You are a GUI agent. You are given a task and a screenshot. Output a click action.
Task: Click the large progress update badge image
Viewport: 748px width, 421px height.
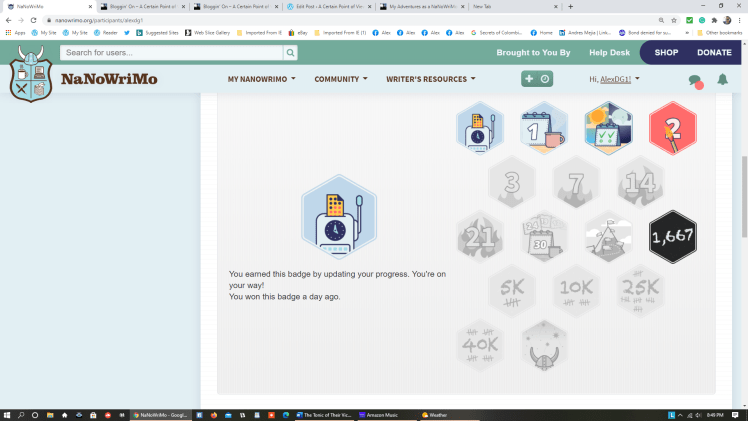338,217
